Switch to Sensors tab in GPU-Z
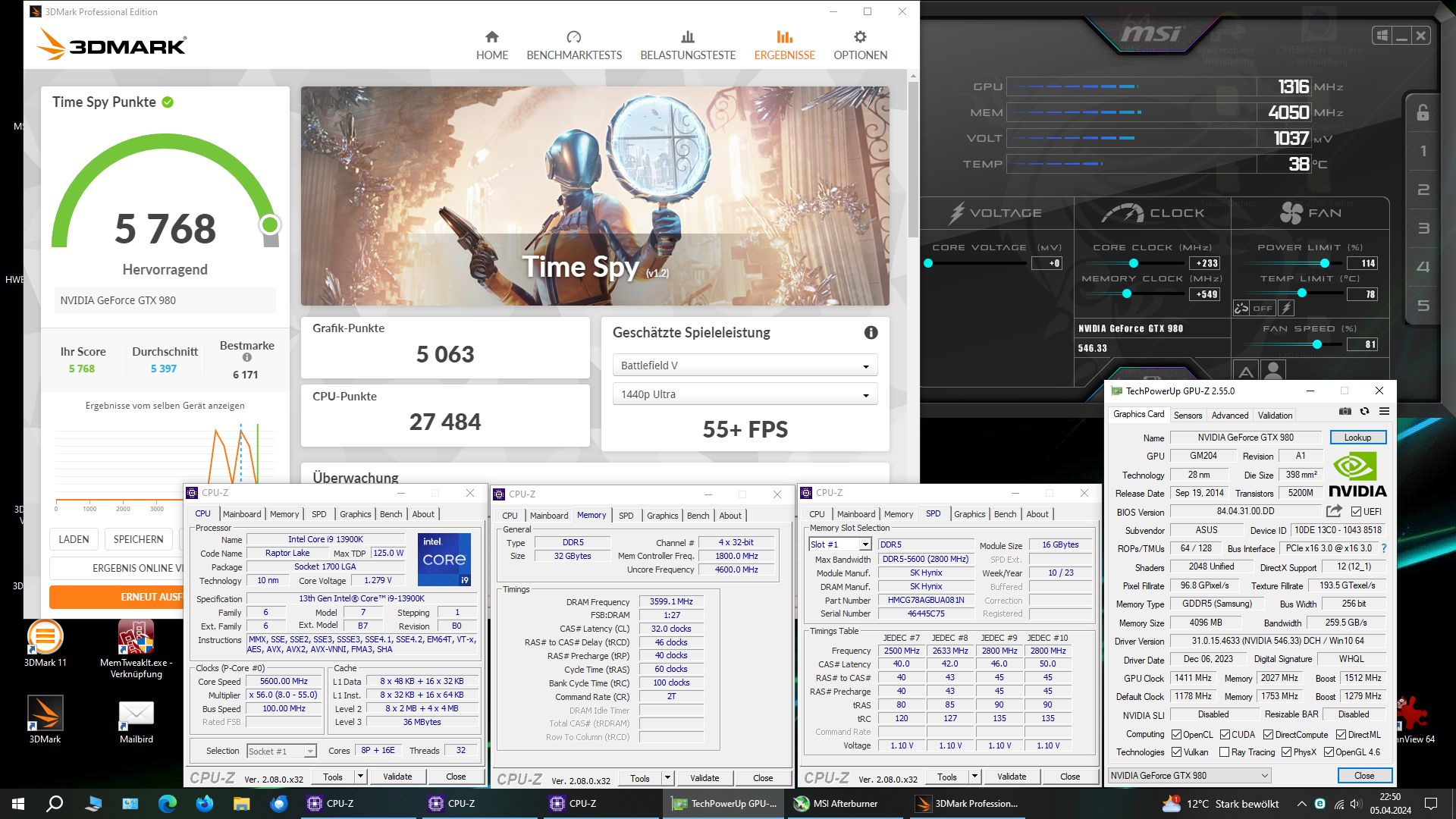This screenshot has width=1456, height=819. pyautogui.click(x=1188, y=415)
